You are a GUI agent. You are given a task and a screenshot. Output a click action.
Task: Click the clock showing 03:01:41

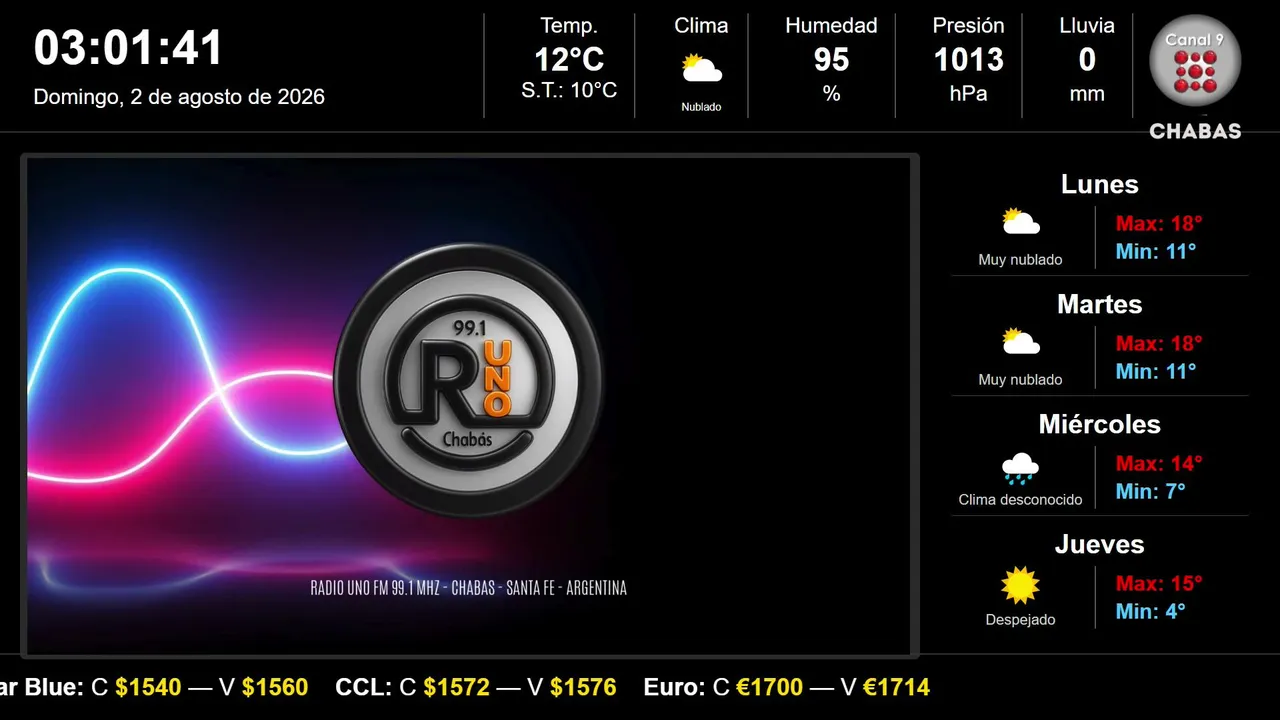tap(129, 48)
